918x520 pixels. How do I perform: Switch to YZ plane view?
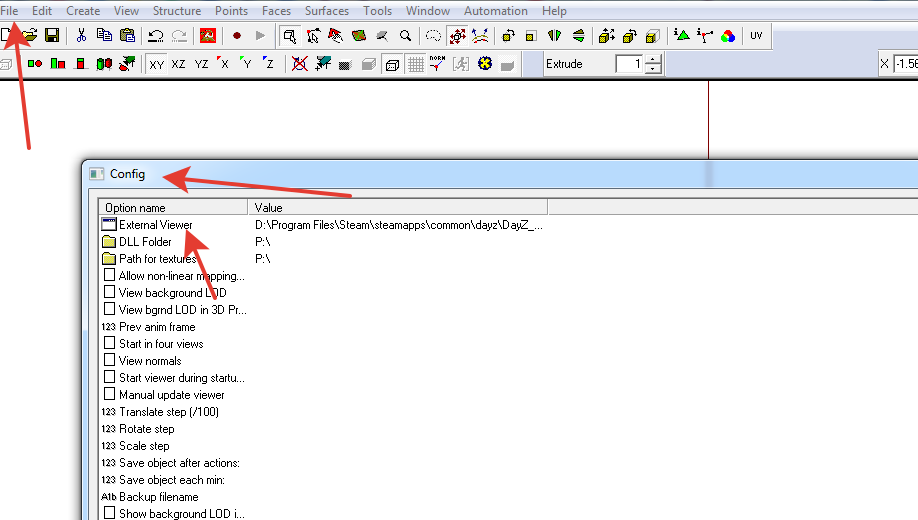coord(201,64)
